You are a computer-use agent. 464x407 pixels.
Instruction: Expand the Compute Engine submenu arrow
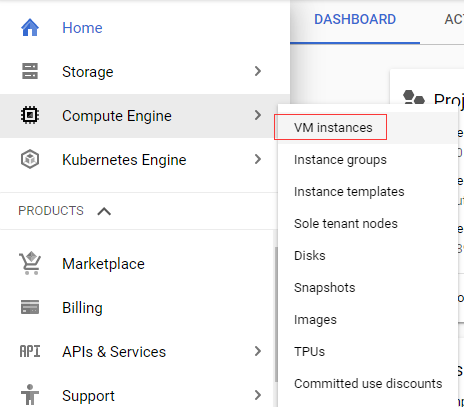pos(258,115)
